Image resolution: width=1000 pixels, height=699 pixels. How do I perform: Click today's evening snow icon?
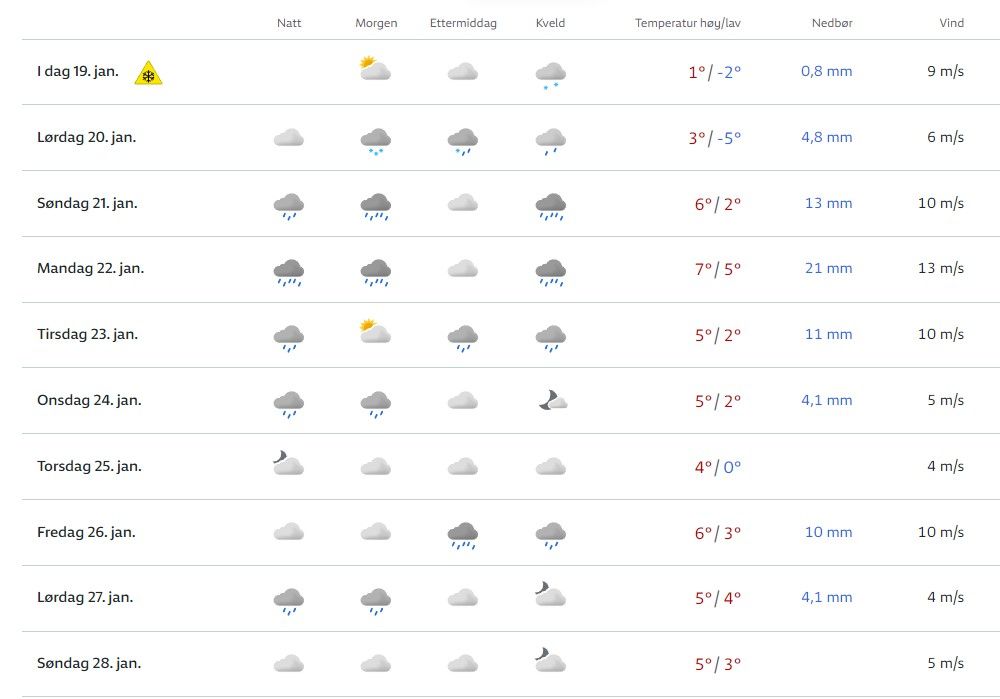click(x=550, y=75)
